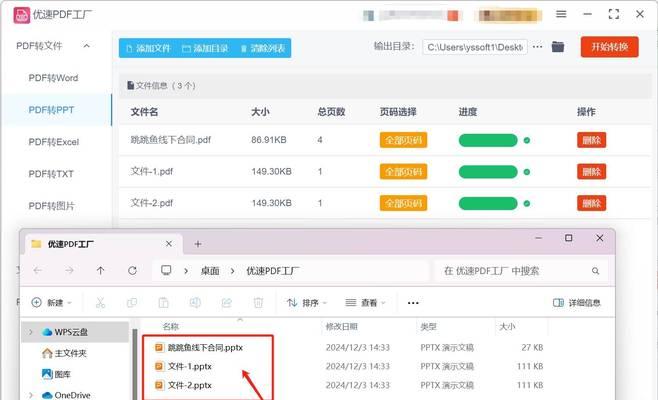Click the 添加文件 button
658x400 pixels.
click(149, 48)
